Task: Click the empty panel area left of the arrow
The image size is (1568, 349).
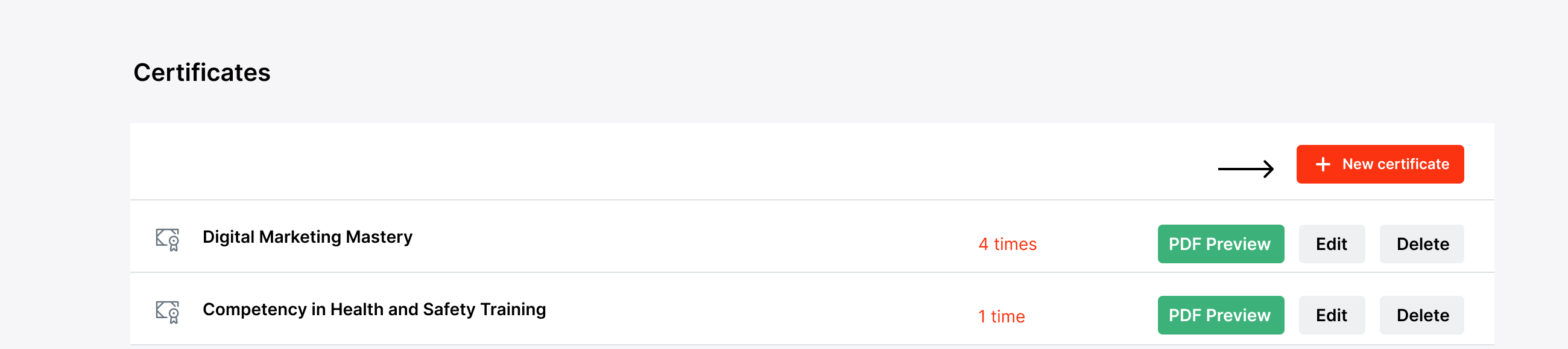Action: (x=609, y=162)
